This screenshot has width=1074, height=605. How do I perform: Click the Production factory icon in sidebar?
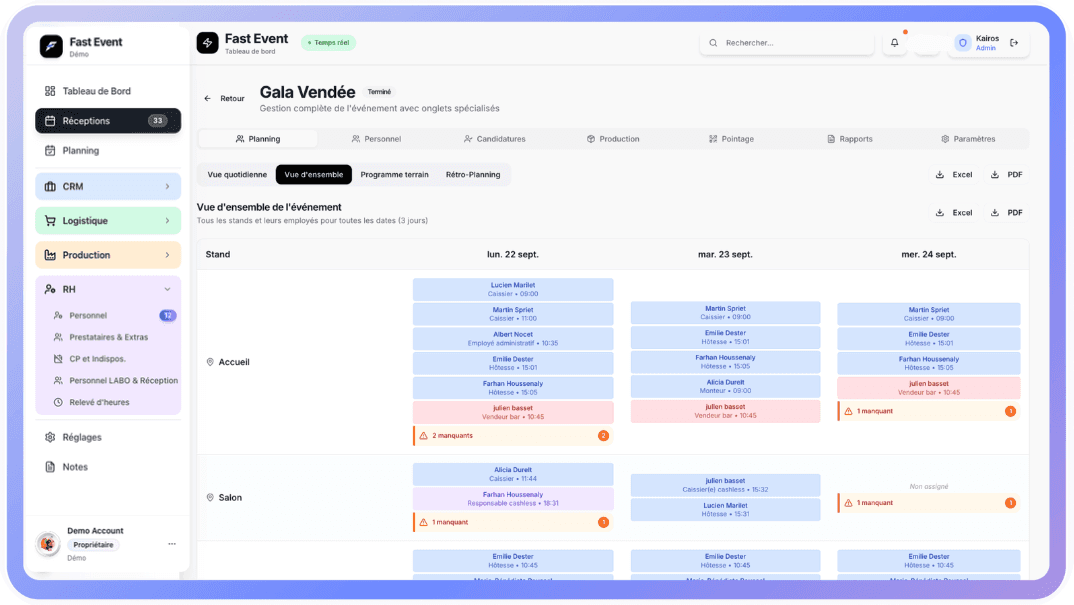(x=50, y=255)
